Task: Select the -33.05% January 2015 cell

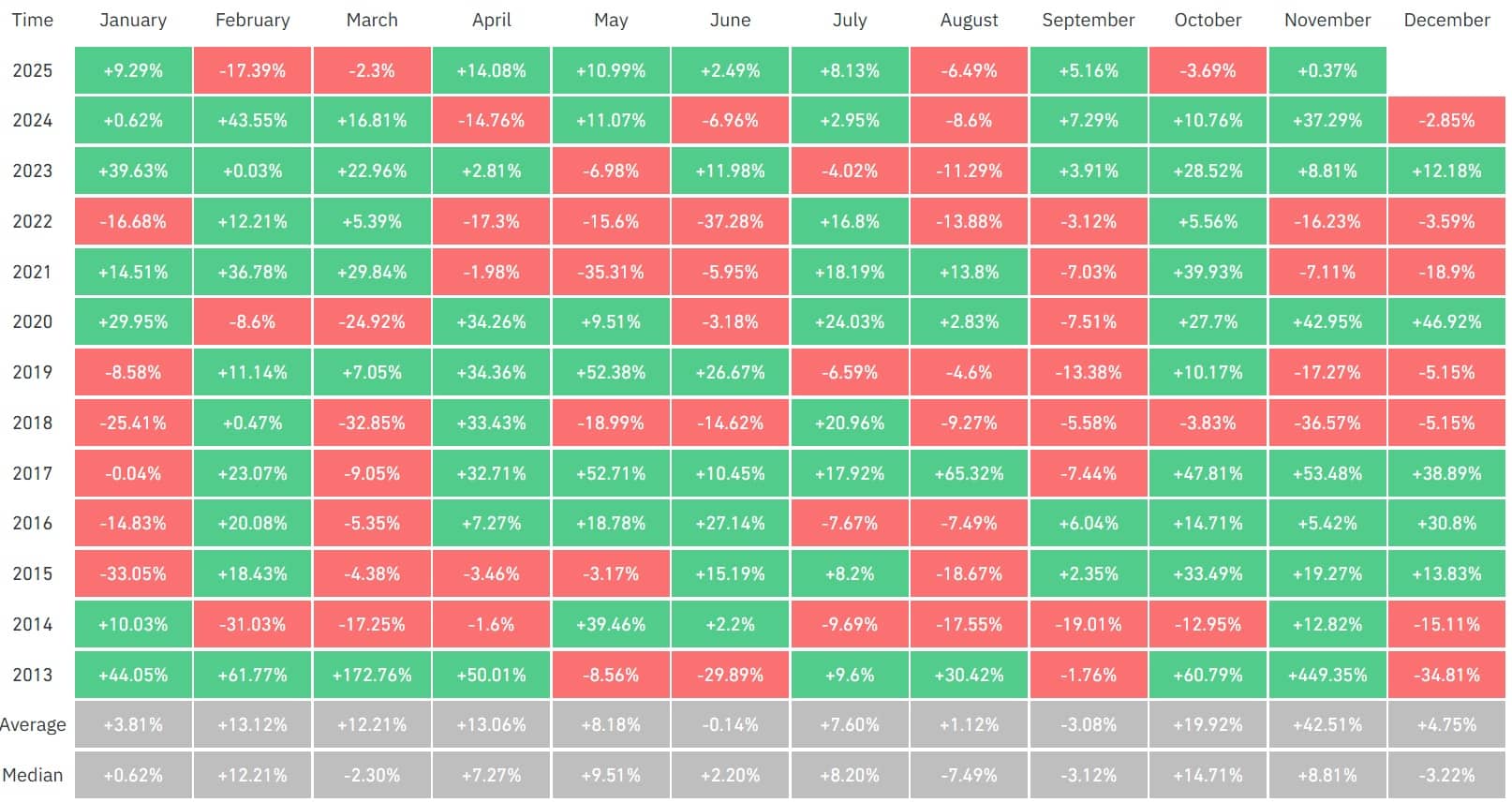Action: pos(133,573)
